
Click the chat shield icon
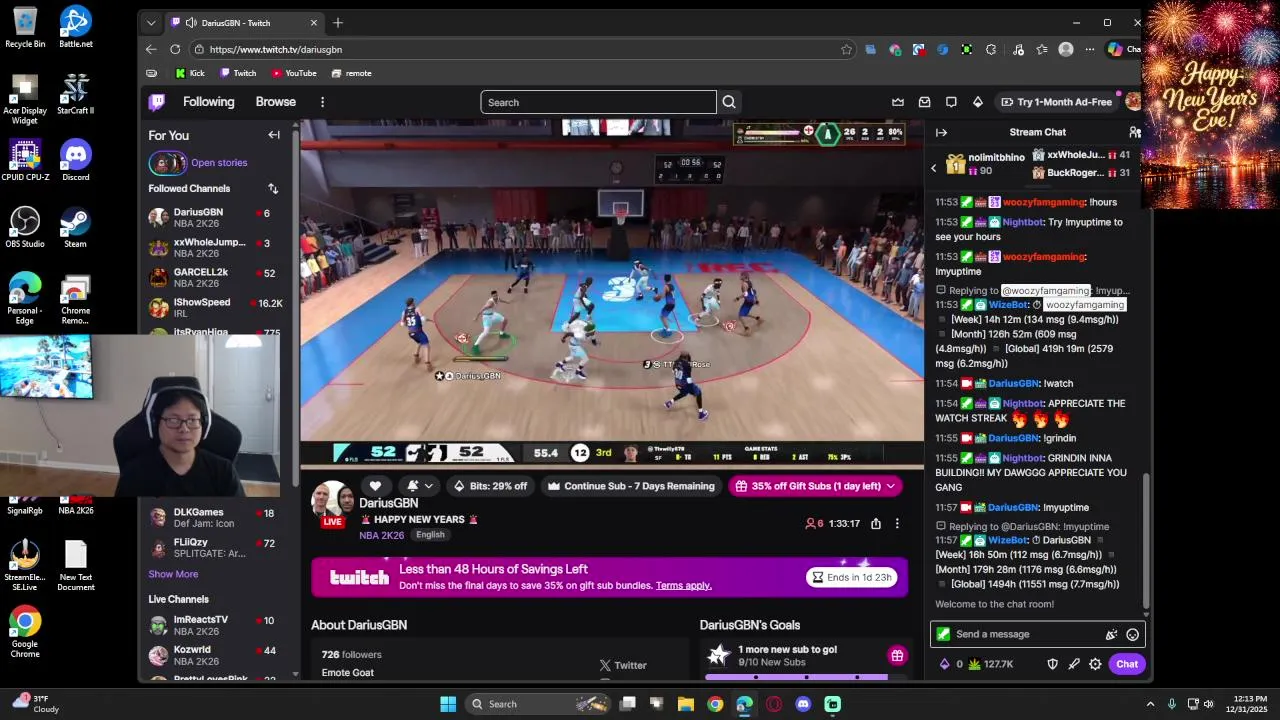(x=1052, y=664)
